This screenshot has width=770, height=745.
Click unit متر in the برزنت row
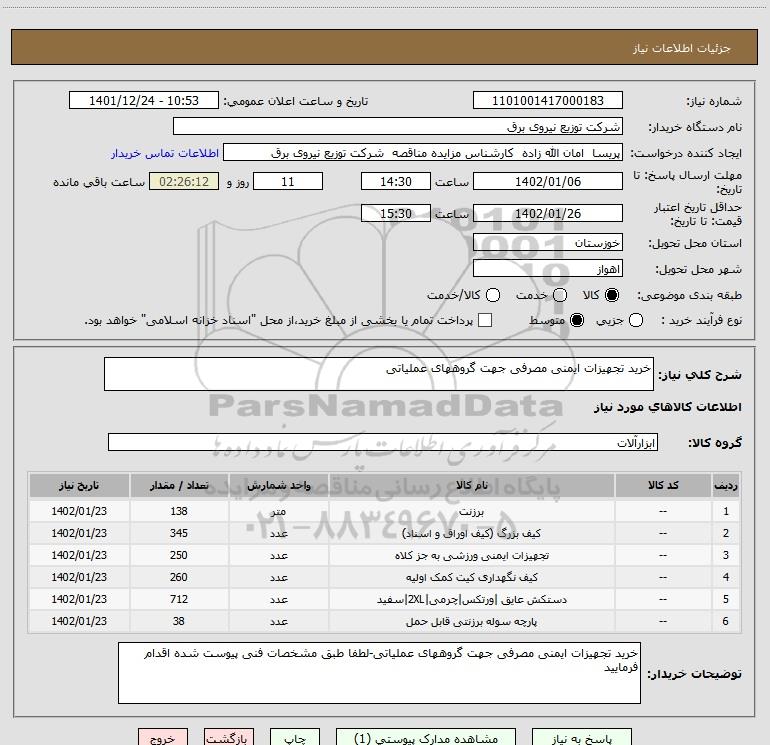click(278, 512)
